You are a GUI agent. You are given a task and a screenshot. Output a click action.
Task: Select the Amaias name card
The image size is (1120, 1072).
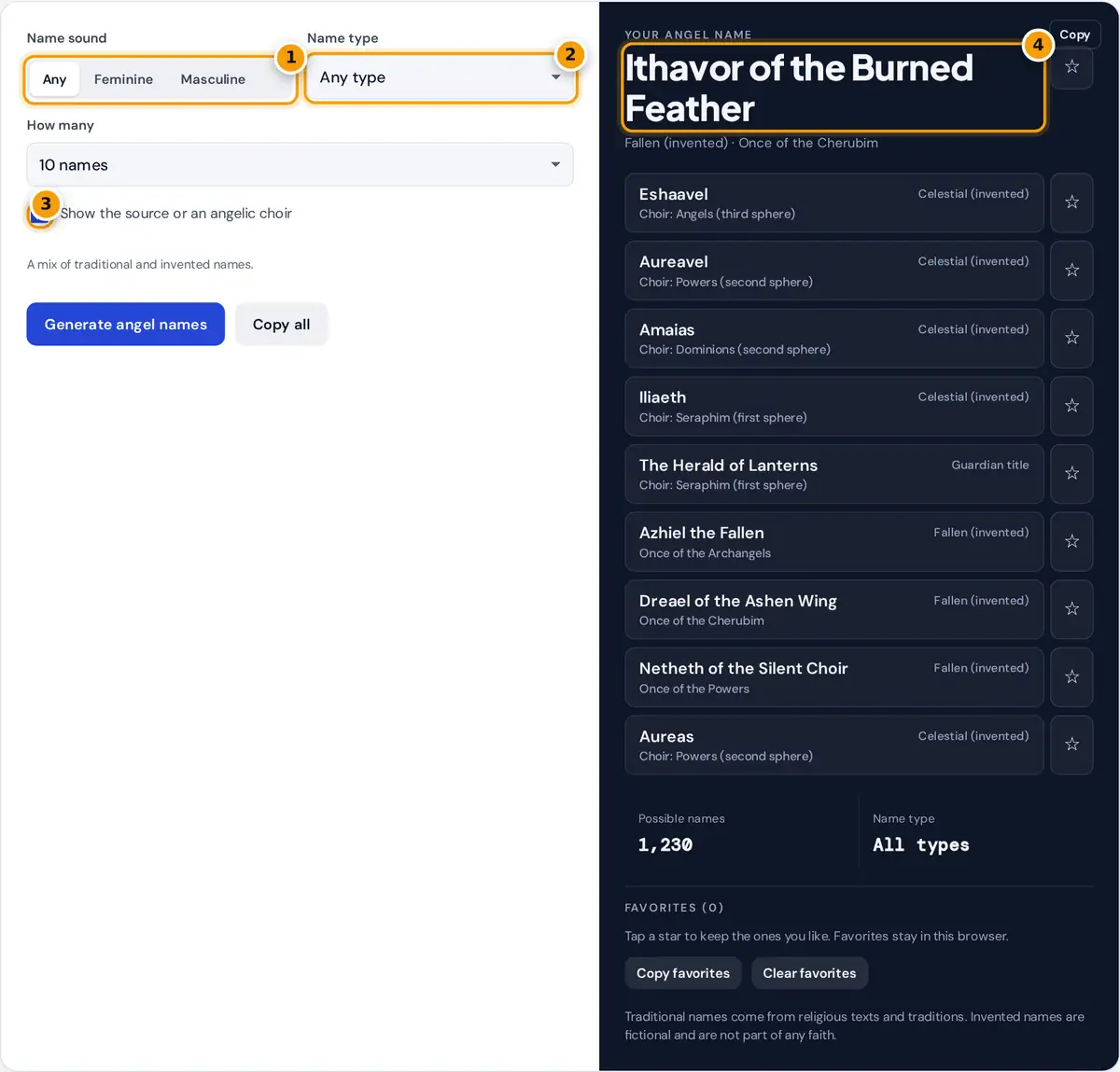(833, 338)
